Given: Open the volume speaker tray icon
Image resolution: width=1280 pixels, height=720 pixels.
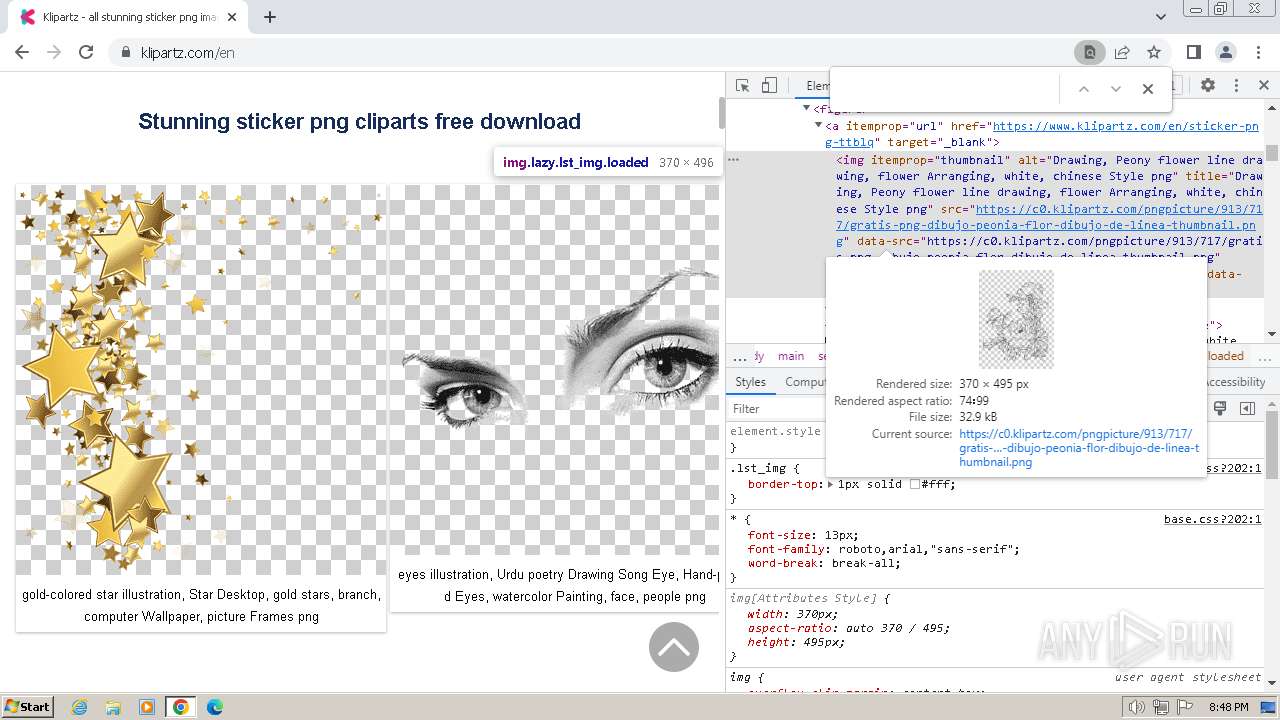Looking at the screenshot, I should coord(1136,707).
